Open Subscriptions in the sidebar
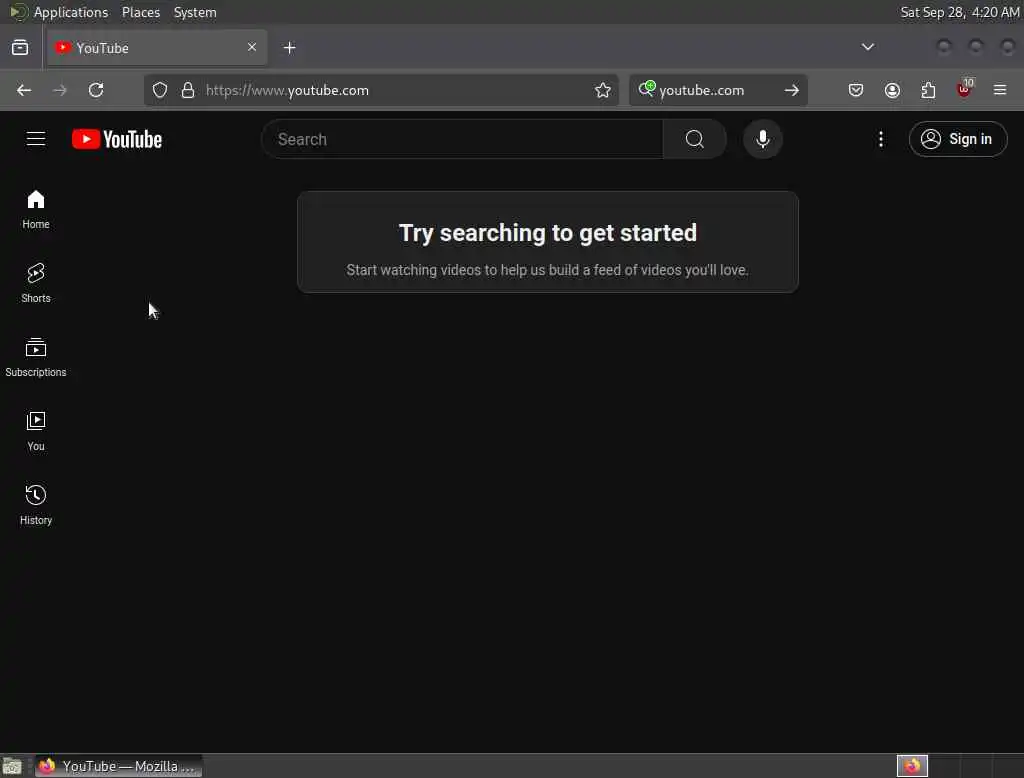 [36, 357]
